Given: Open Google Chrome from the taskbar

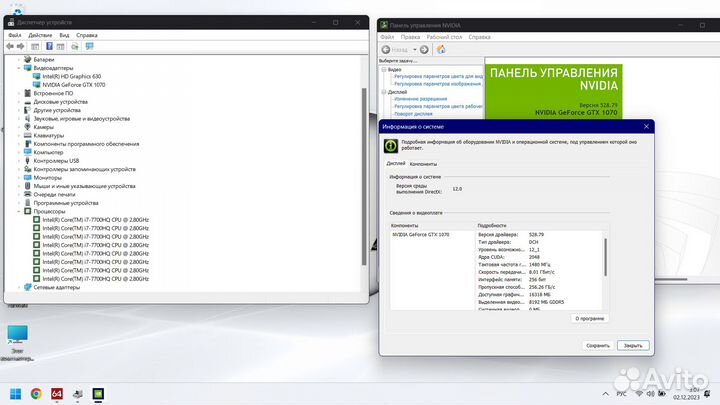Looking at the screenshot, I should tap(36, 394).
